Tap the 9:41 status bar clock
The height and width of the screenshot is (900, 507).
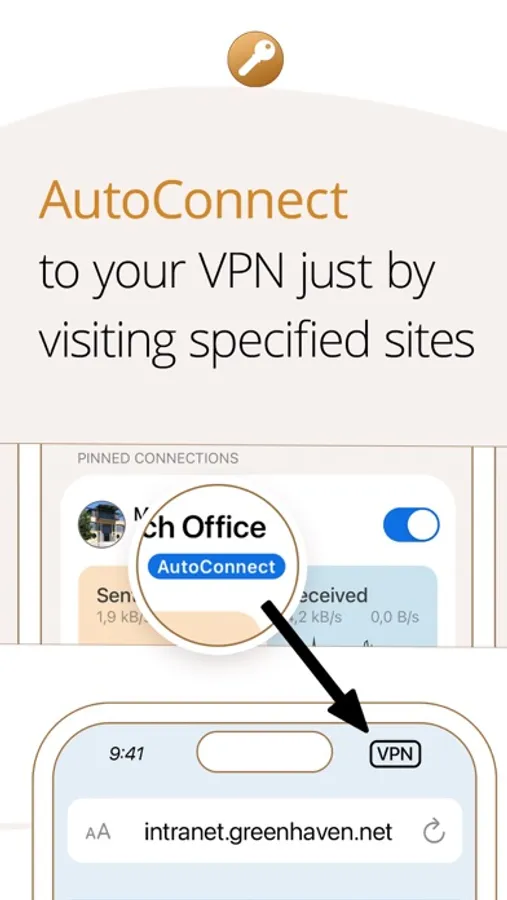(126, 754)
